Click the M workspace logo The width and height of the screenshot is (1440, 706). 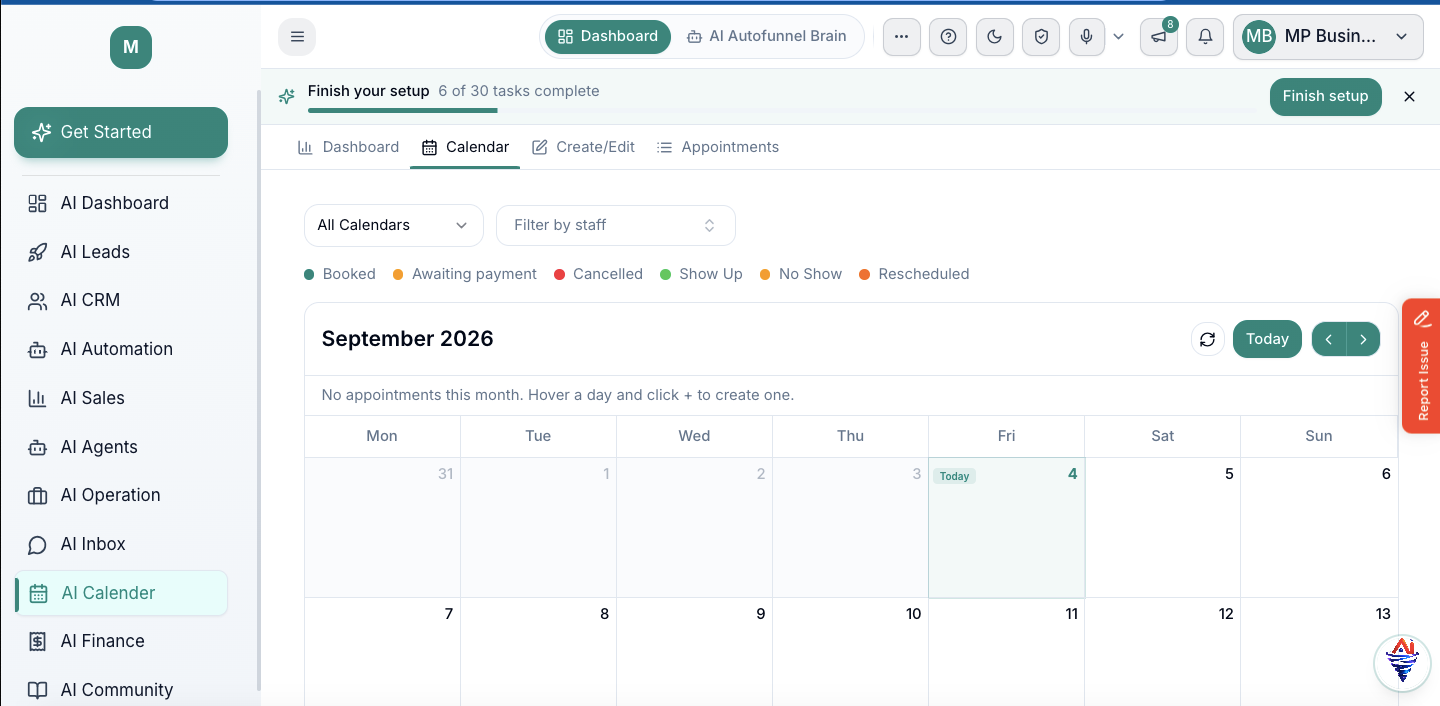tap(131, 47)
